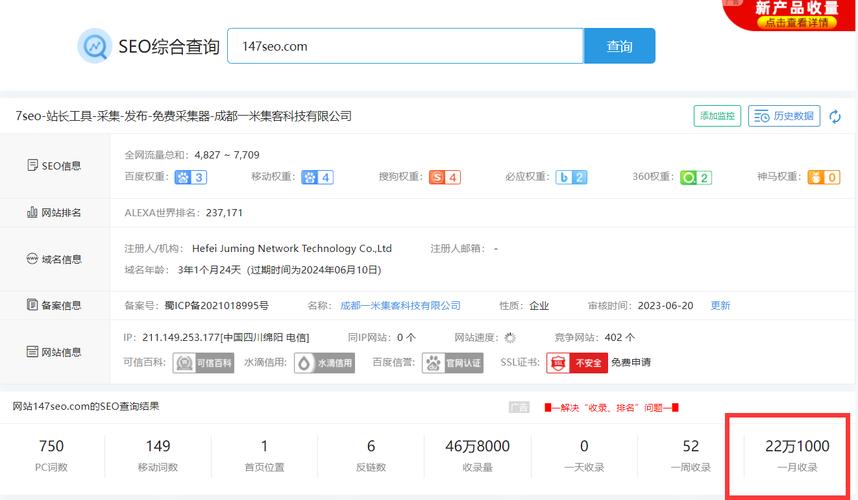Click the site title 7seo-站长工具 heading
The image size is (858, 500).
(183, 116)
